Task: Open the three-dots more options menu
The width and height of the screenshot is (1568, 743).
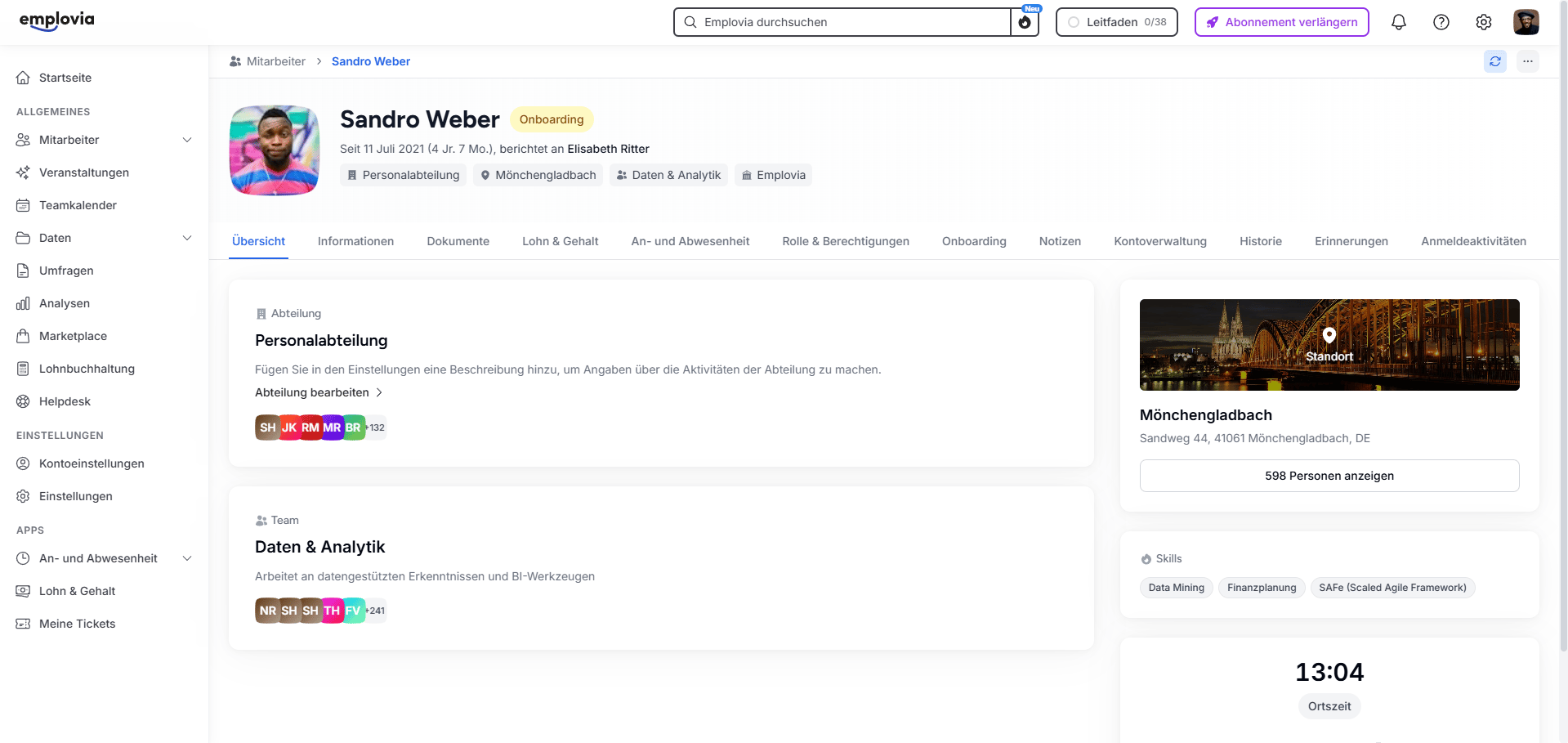Action: [1528, 61]
